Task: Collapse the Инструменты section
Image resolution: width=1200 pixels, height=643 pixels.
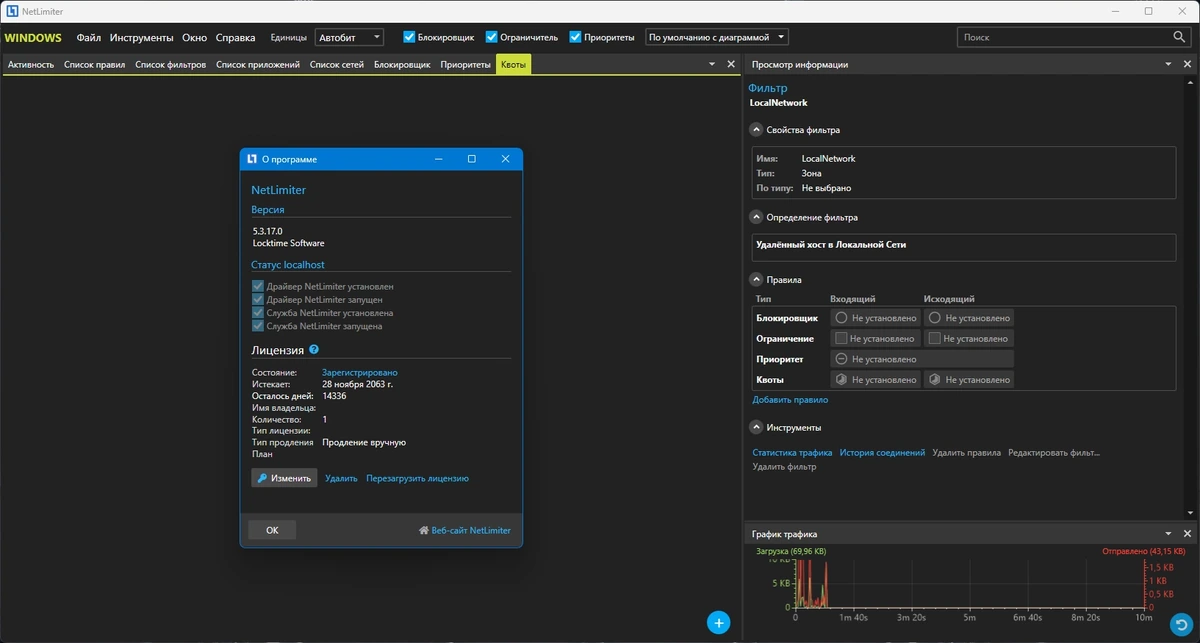Action: (756, 428)
